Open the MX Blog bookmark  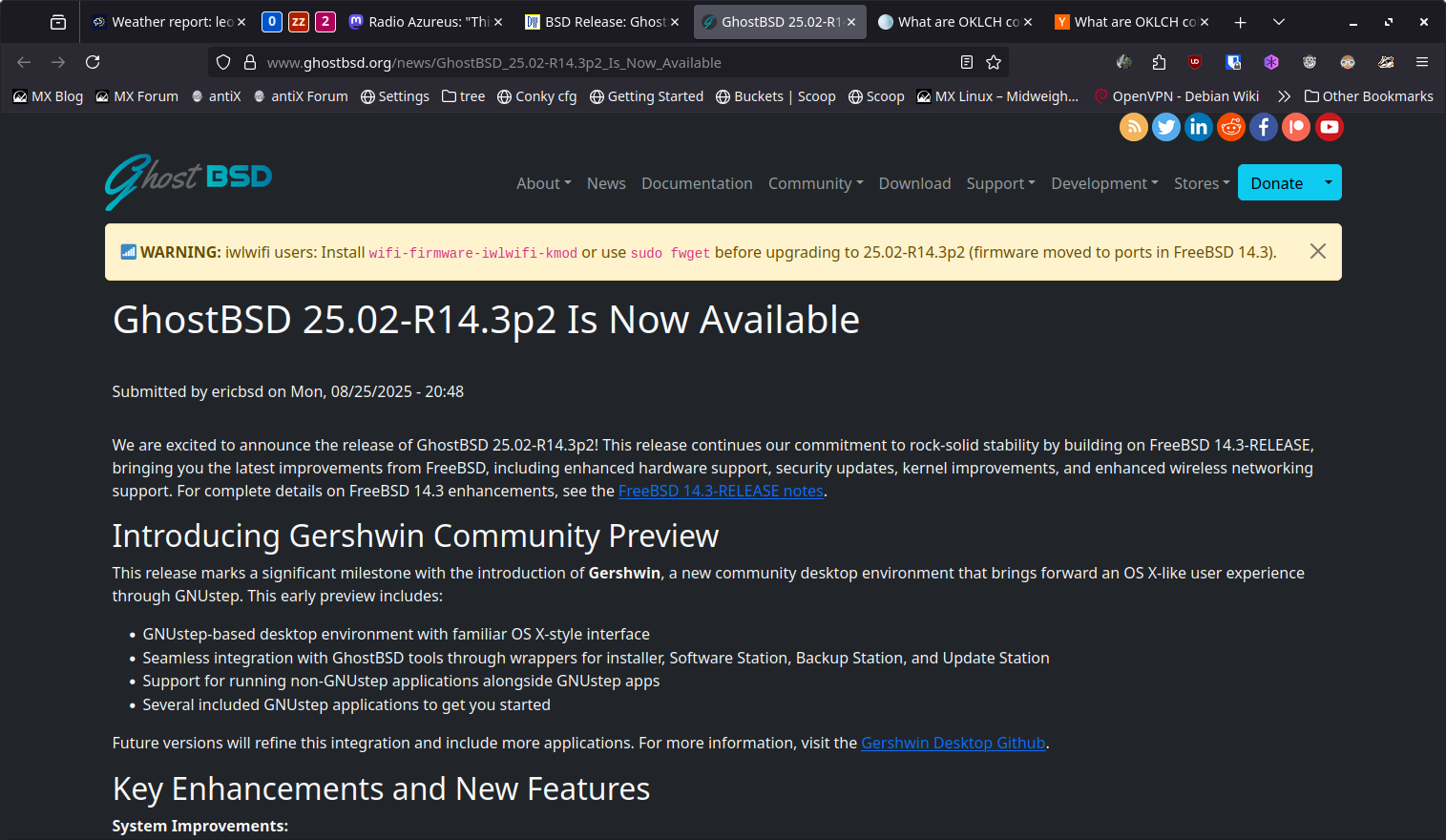coord(48,96)
